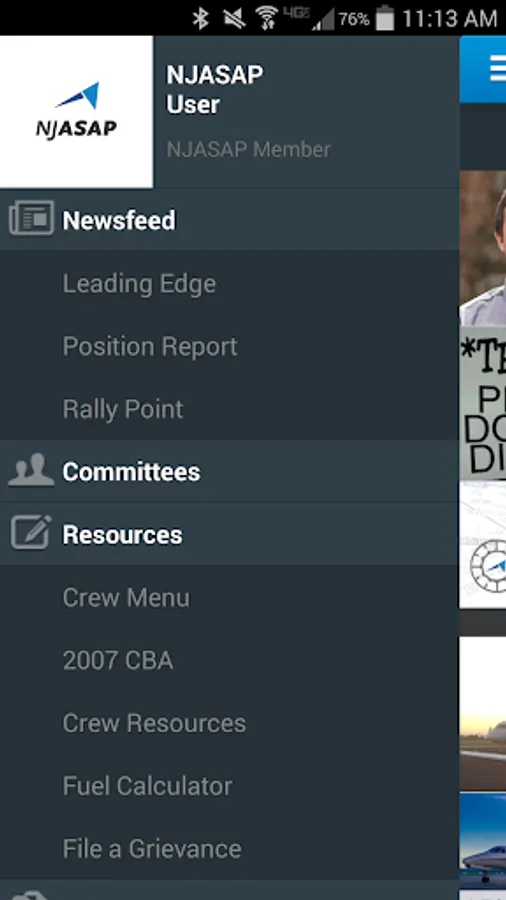This screenshot has height=900, width=506.
Task: Tap the battery status icon
Action: pos(386,18)
